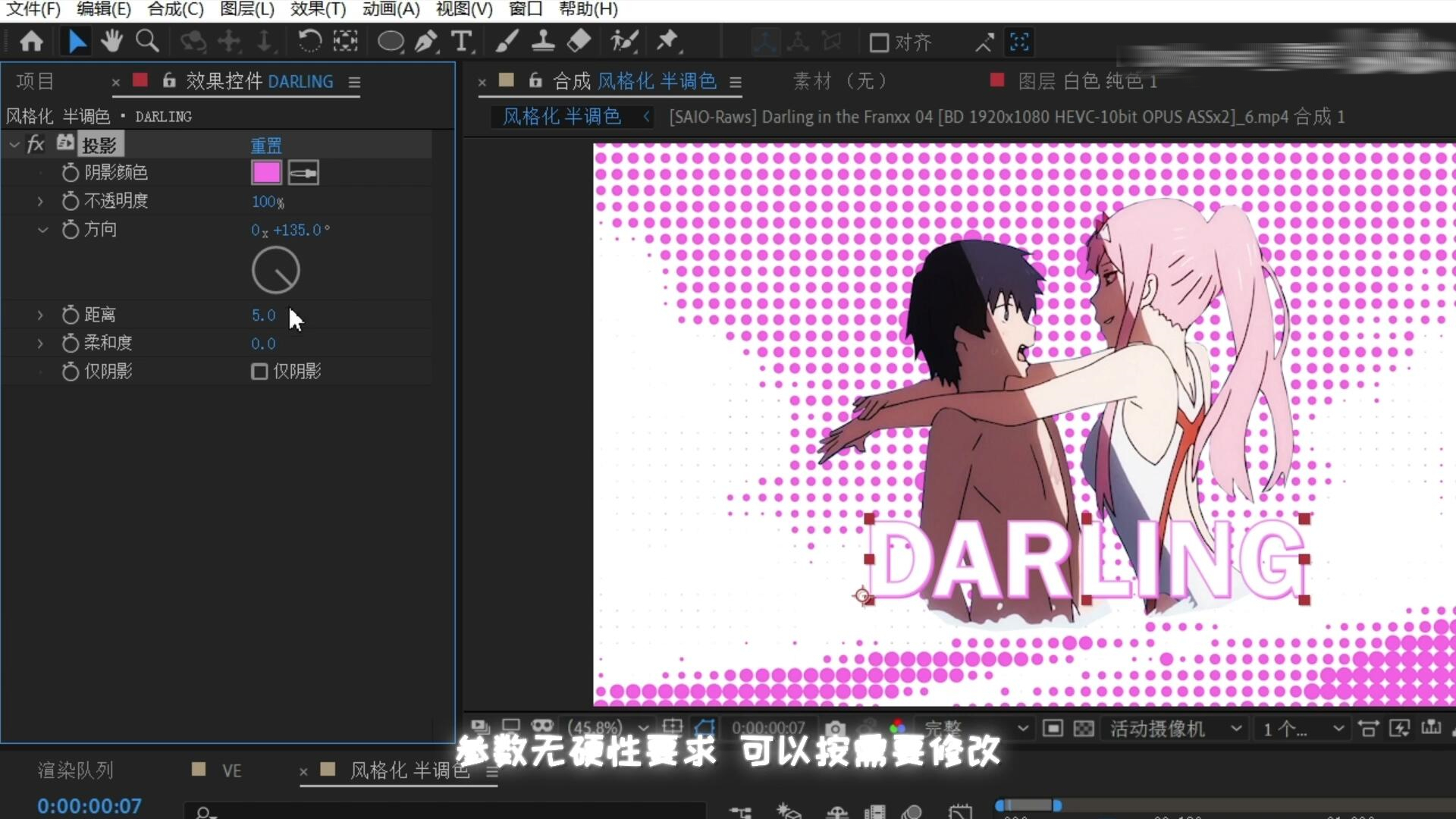
Task: Click the motion blur icon in timeline
Action: (912, 812)
